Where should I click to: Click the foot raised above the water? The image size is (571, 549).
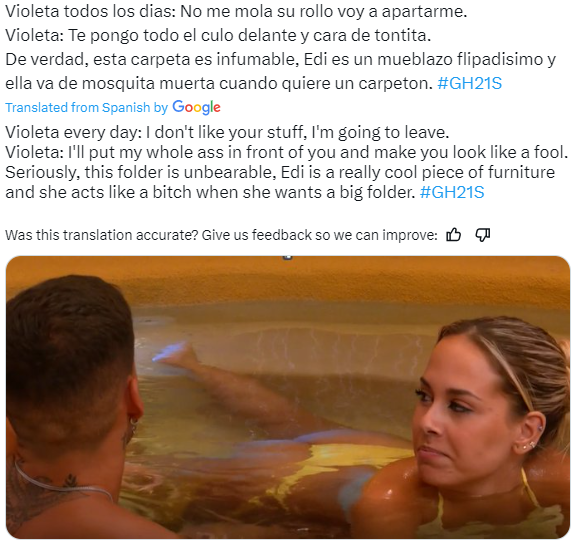[173, 351]
